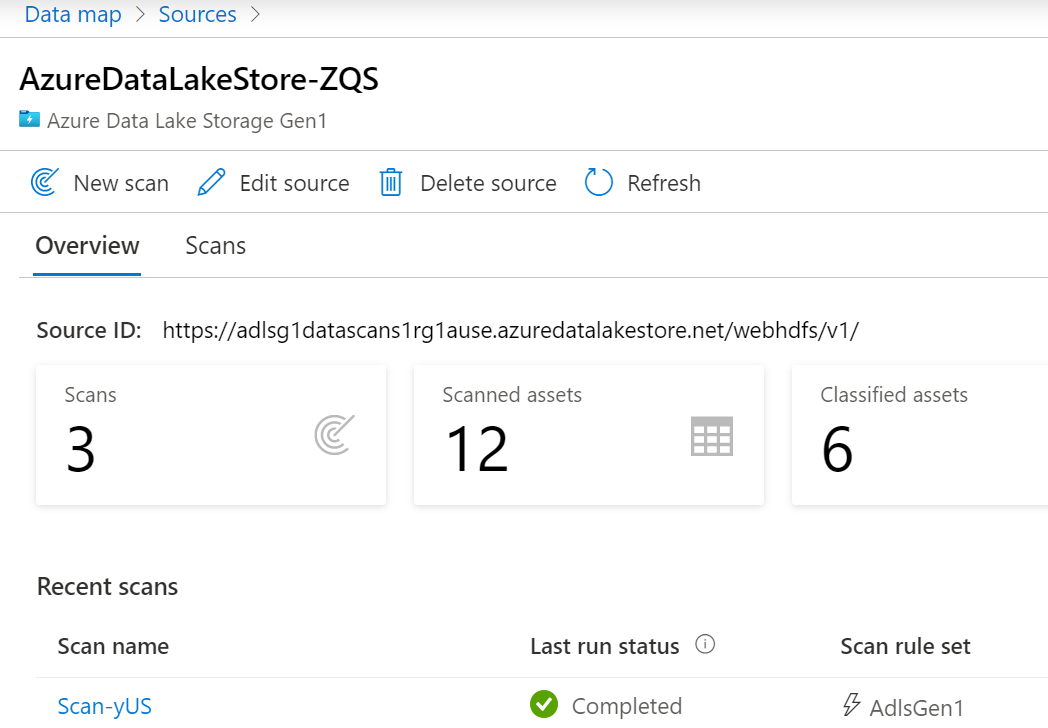Image resolution: width=1048 pixels, height=728 pixels.
Task: Click the Azure Data Lake Storage folder icon
Action: click(29, 120)
